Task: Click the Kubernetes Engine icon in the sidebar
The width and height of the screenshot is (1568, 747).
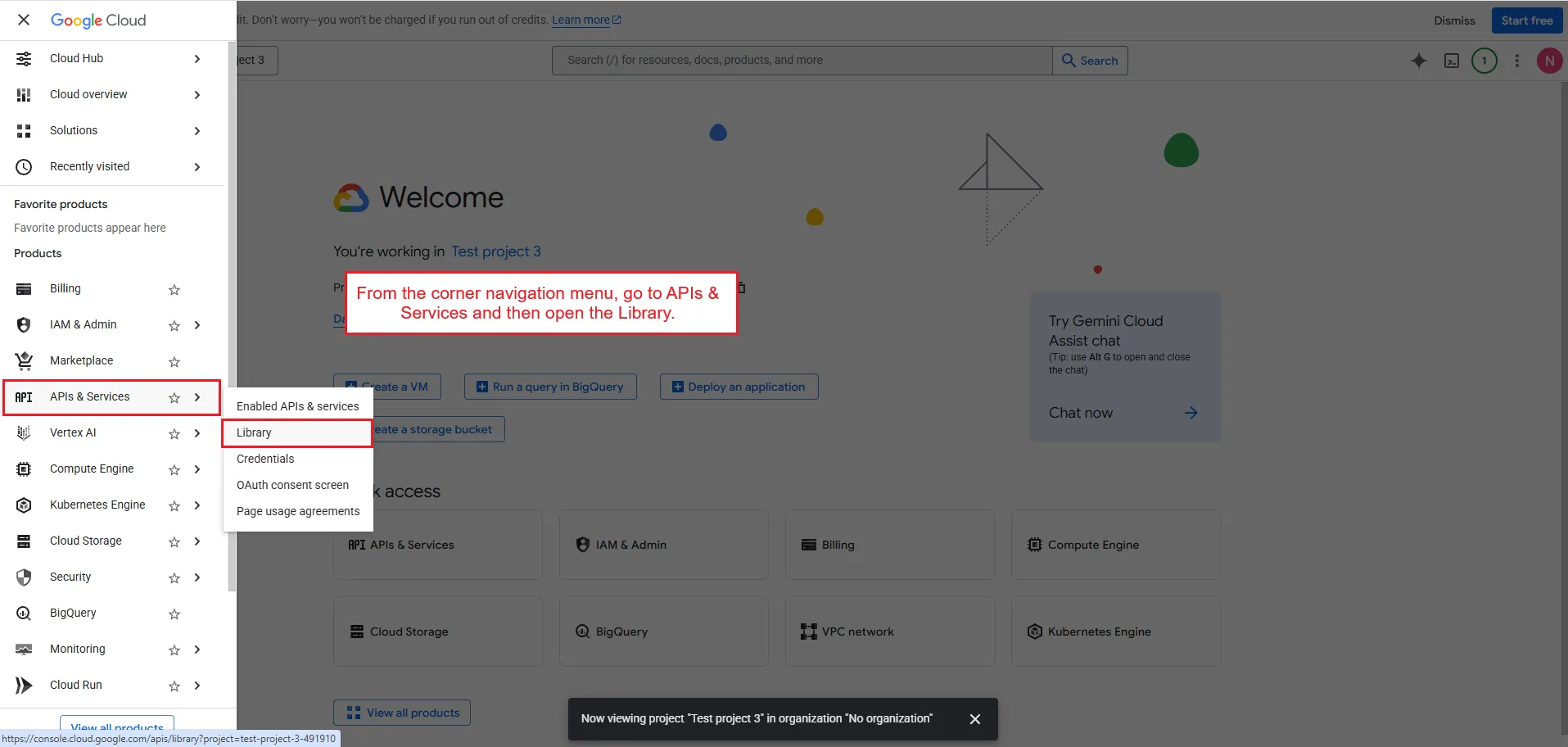Action: point(24,505)
